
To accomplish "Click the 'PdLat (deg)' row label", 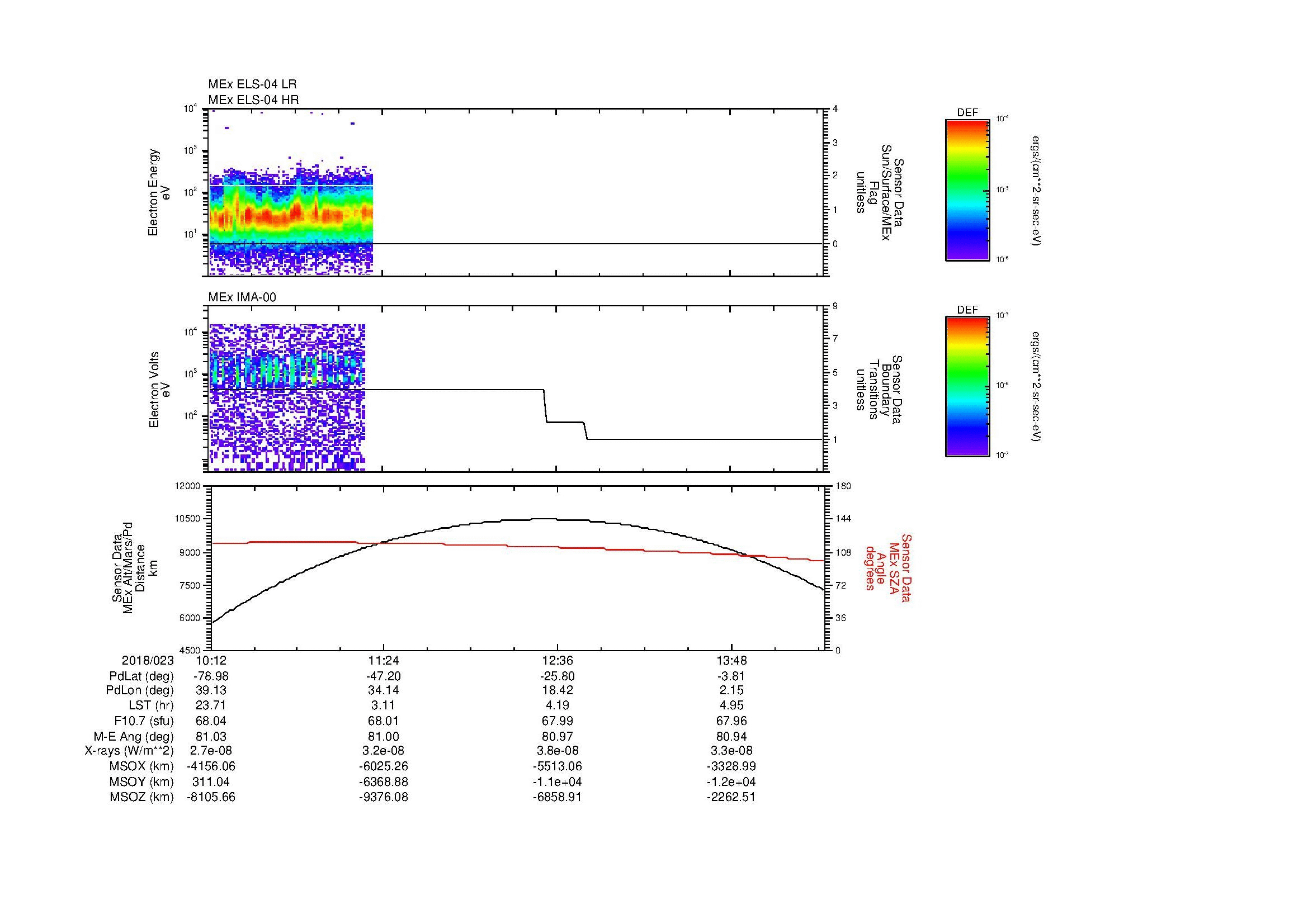I will (x=141, y=676).
